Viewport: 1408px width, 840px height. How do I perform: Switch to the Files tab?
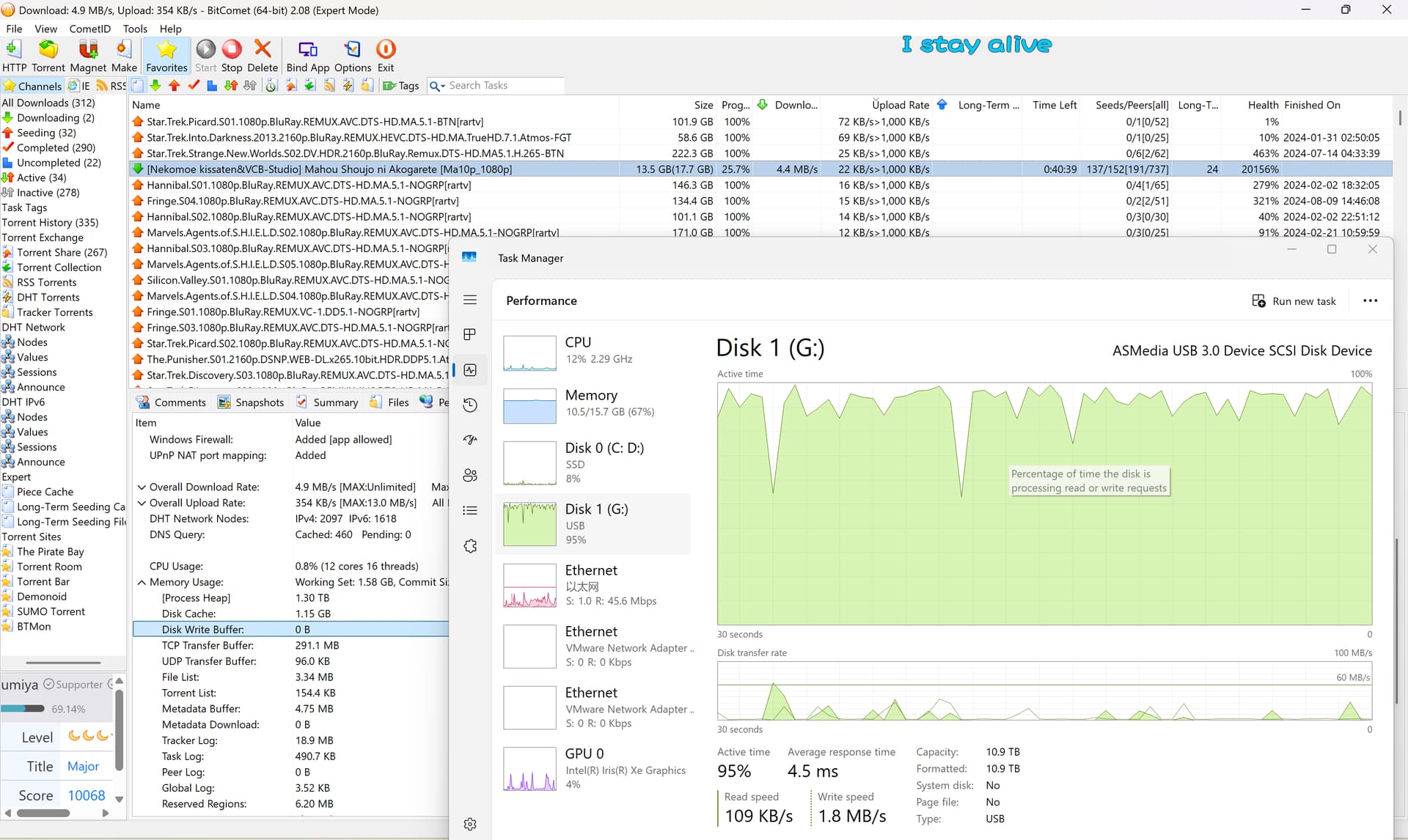coord(389,402)
